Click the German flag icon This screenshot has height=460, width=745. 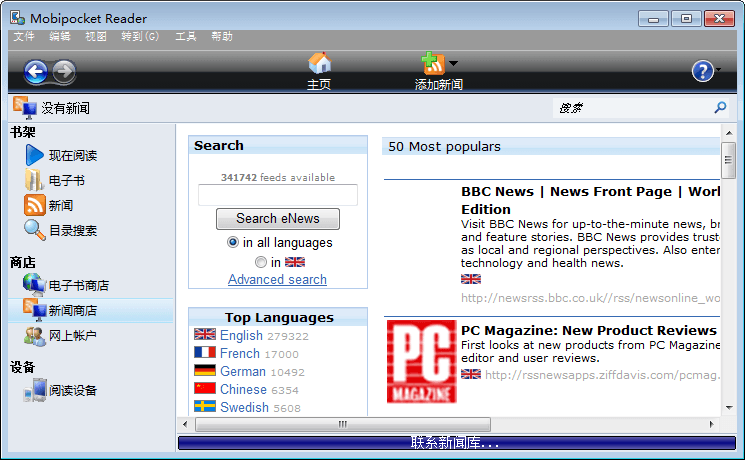205,370
